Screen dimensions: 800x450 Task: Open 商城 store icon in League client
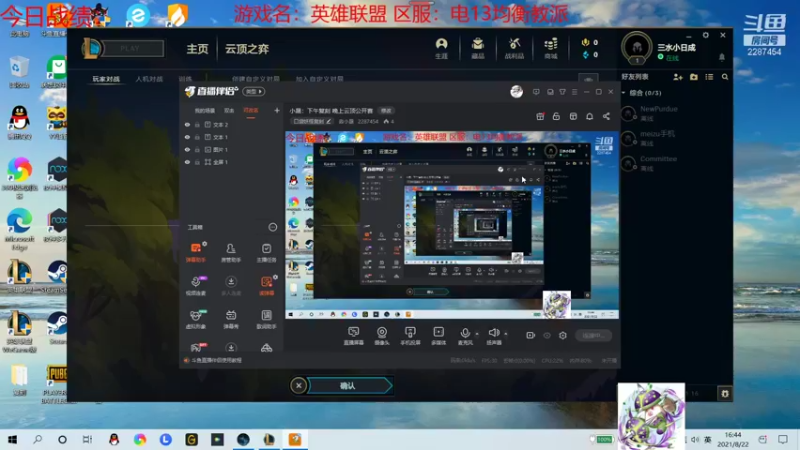tap(551, 48)
